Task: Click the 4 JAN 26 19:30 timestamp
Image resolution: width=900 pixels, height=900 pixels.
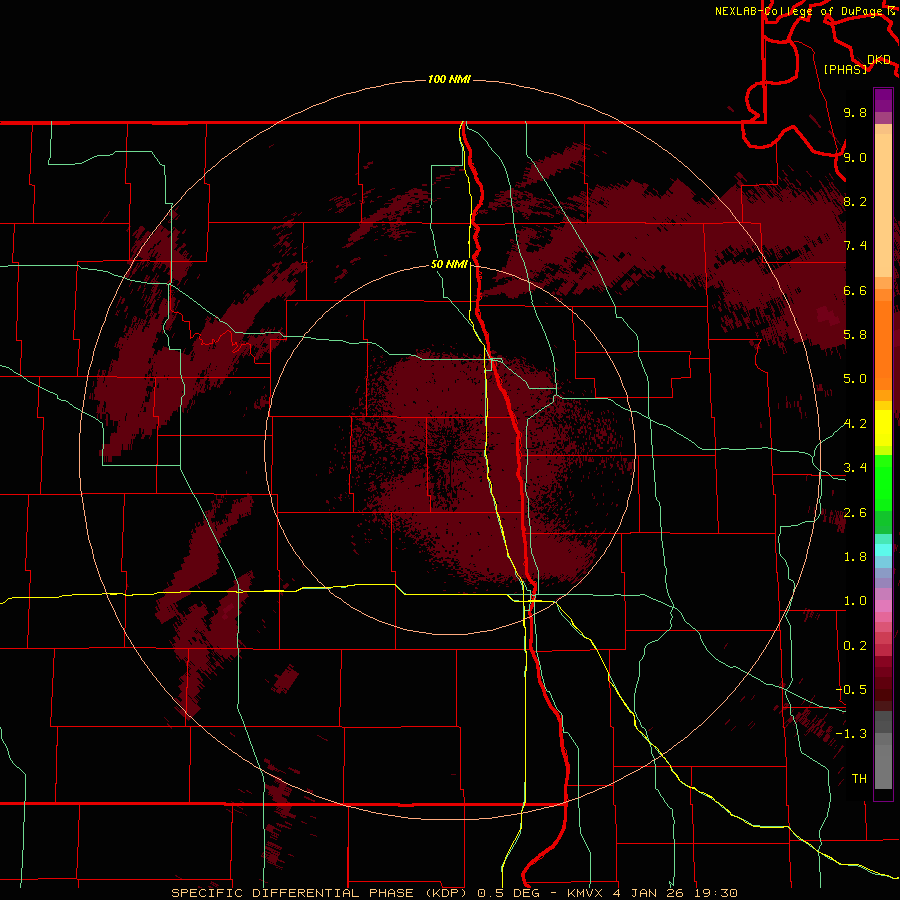Action: 675,893
